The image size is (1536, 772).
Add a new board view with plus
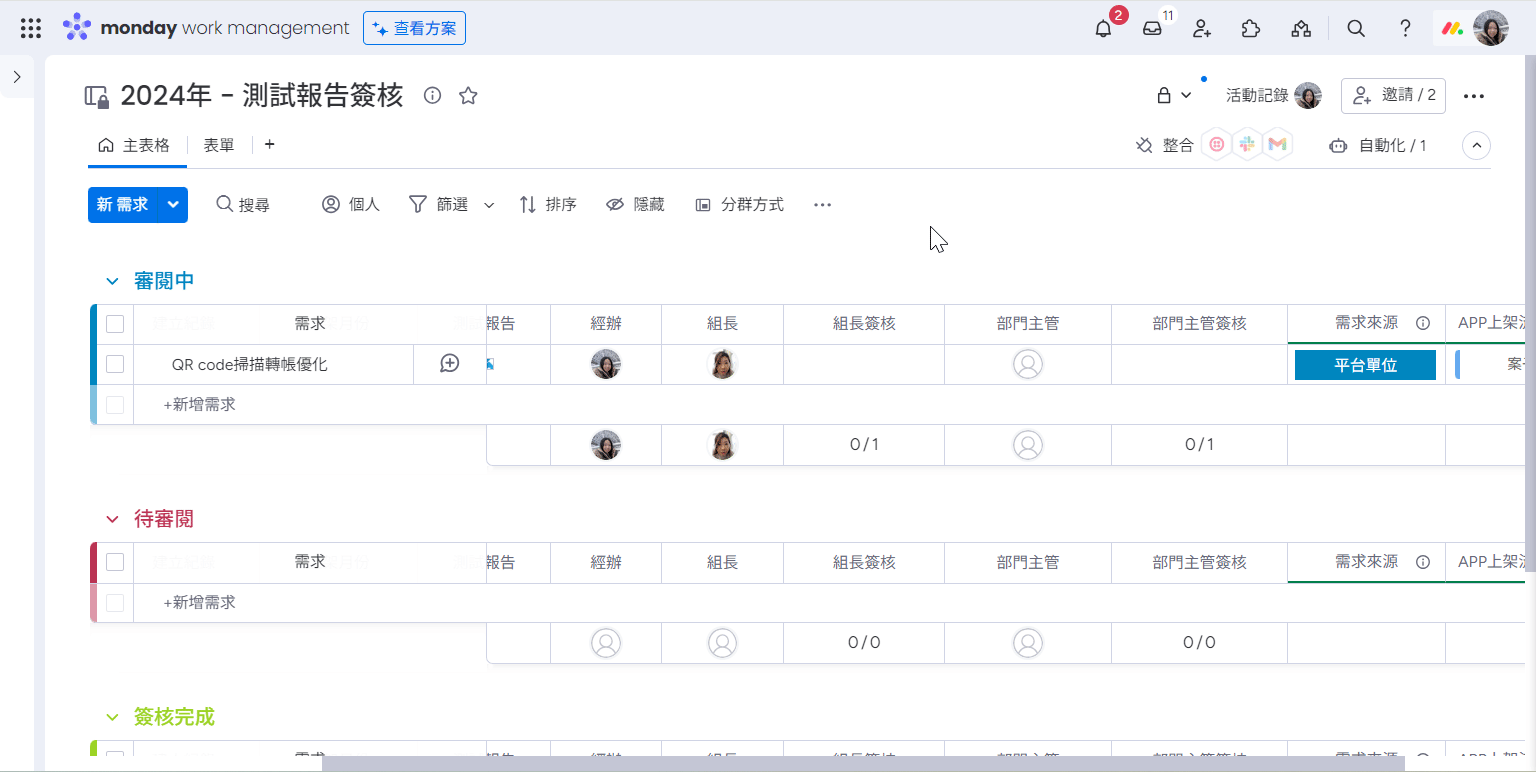click(x=269, y=145)
